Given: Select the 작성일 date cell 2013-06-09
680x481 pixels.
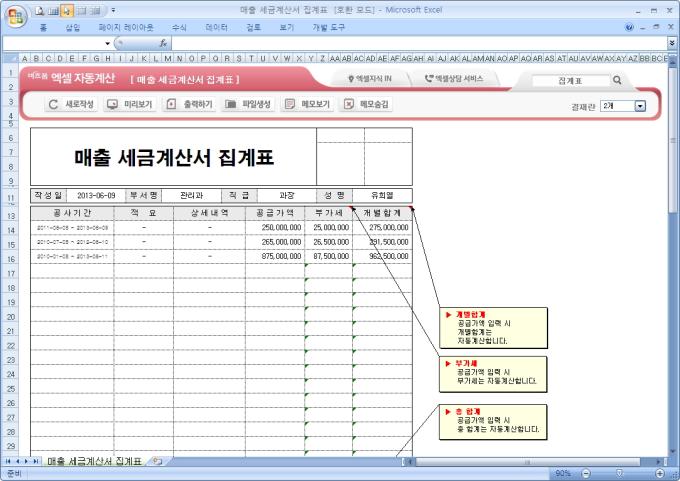Looking at the screenshot, I should tap(96, 196).
